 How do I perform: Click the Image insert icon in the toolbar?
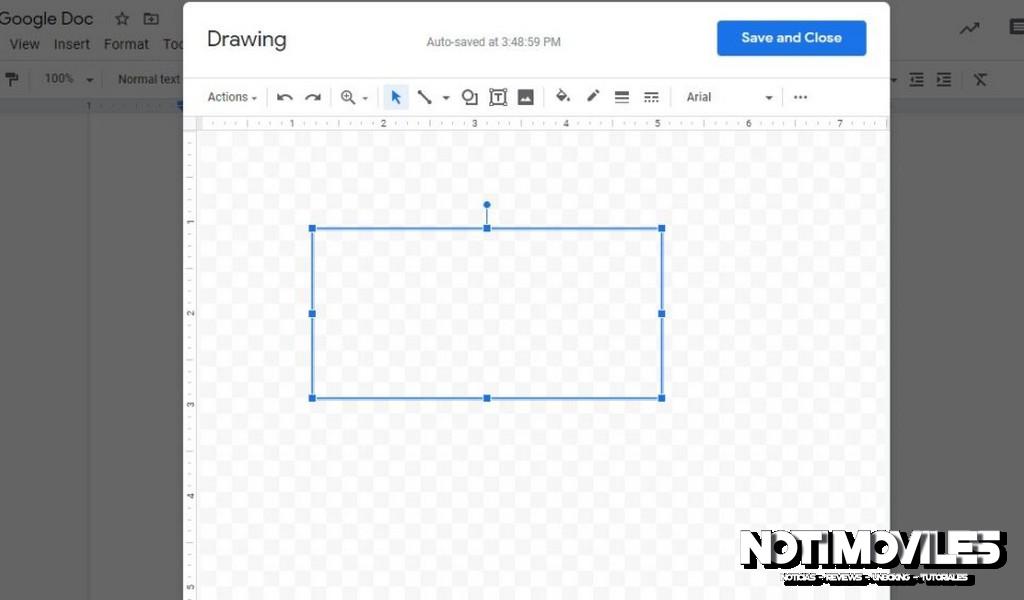(526, 96)
